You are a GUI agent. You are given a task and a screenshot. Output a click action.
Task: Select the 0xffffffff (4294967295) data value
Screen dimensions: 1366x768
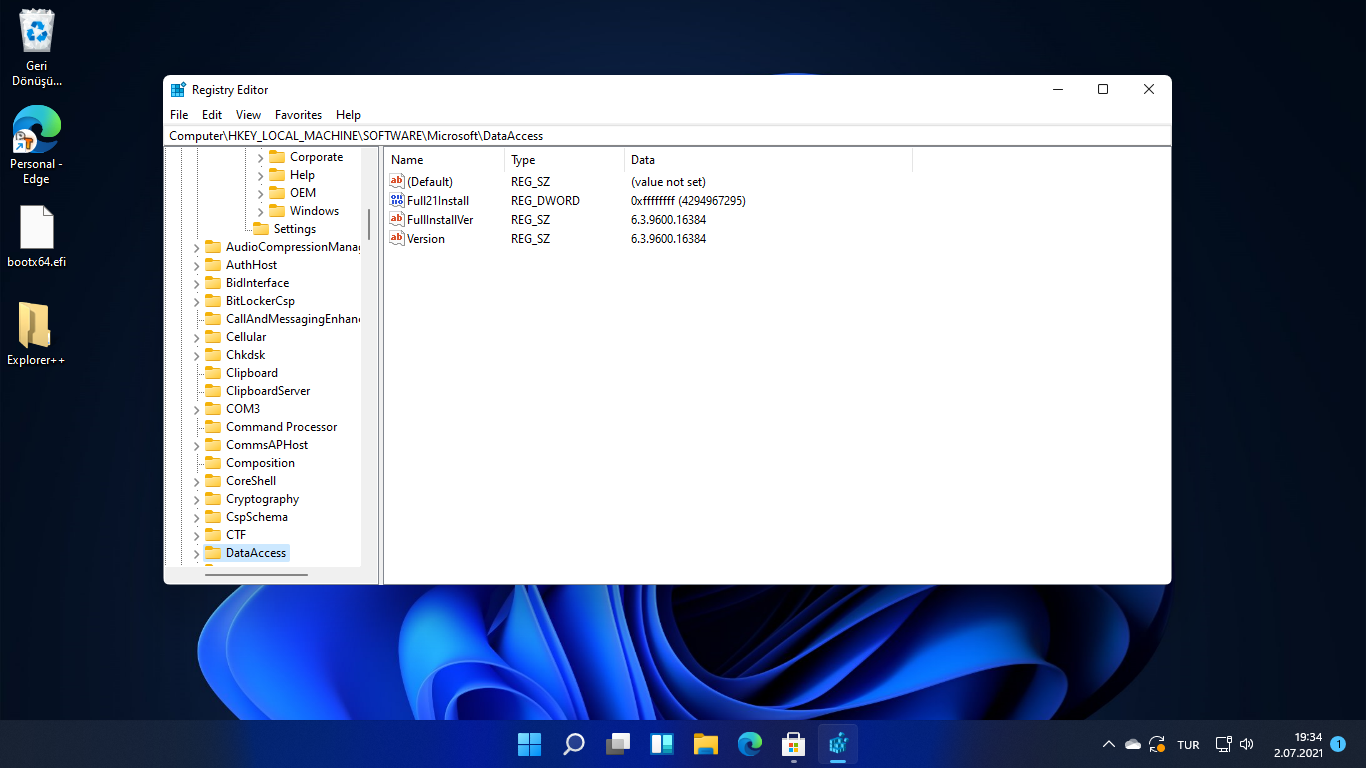pyautogui.click(x=688, y=201)
